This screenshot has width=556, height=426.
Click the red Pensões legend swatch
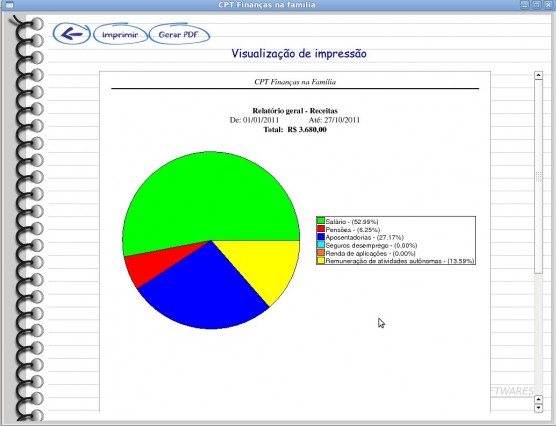[321, 229]
